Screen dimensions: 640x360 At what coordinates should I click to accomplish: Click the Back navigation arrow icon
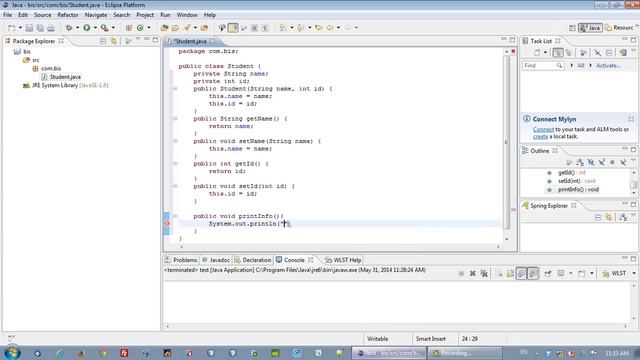(x=330, y=28)
